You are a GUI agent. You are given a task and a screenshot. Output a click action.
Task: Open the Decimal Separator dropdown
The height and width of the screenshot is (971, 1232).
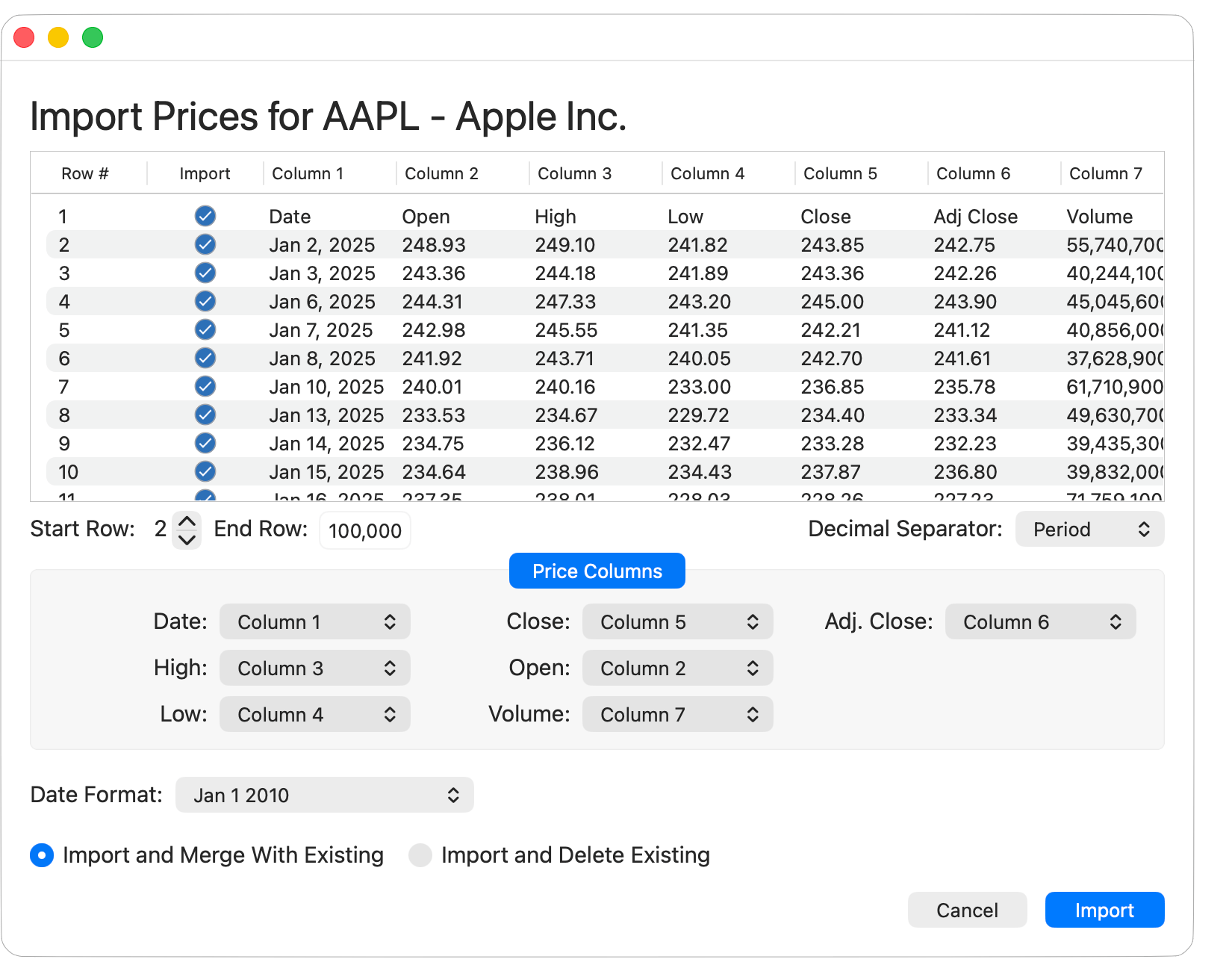pos(1089,529)
